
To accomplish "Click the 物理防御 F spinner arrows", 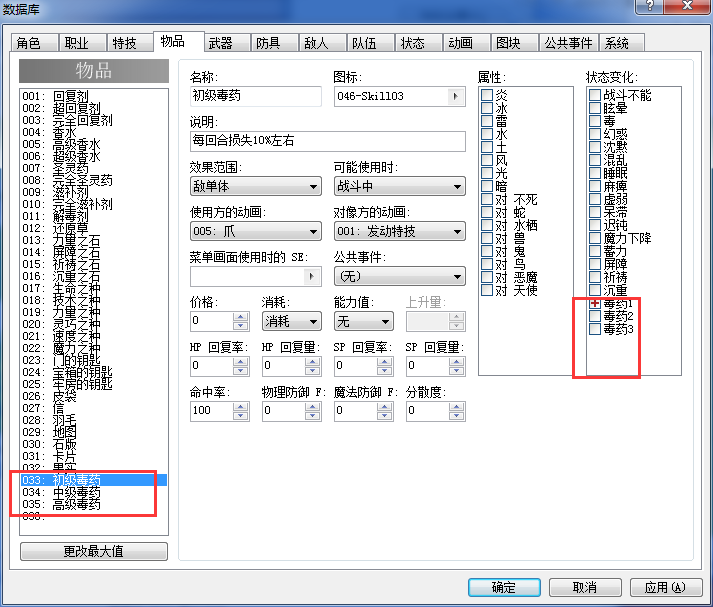I will pos(312,411).
